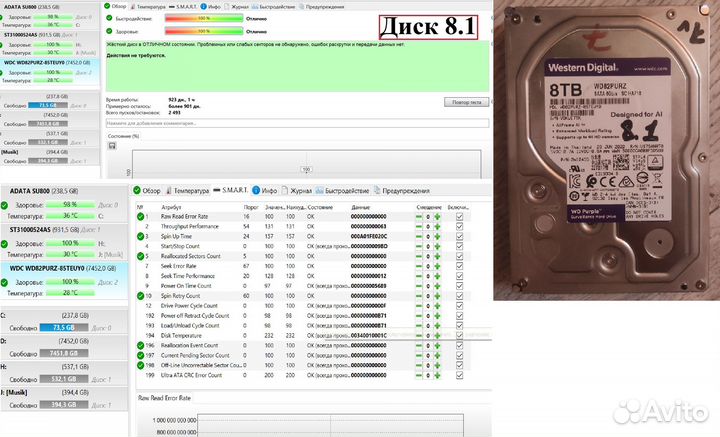Click the 7451.8 GB free space bar for D:

click(x=64, y=353)
